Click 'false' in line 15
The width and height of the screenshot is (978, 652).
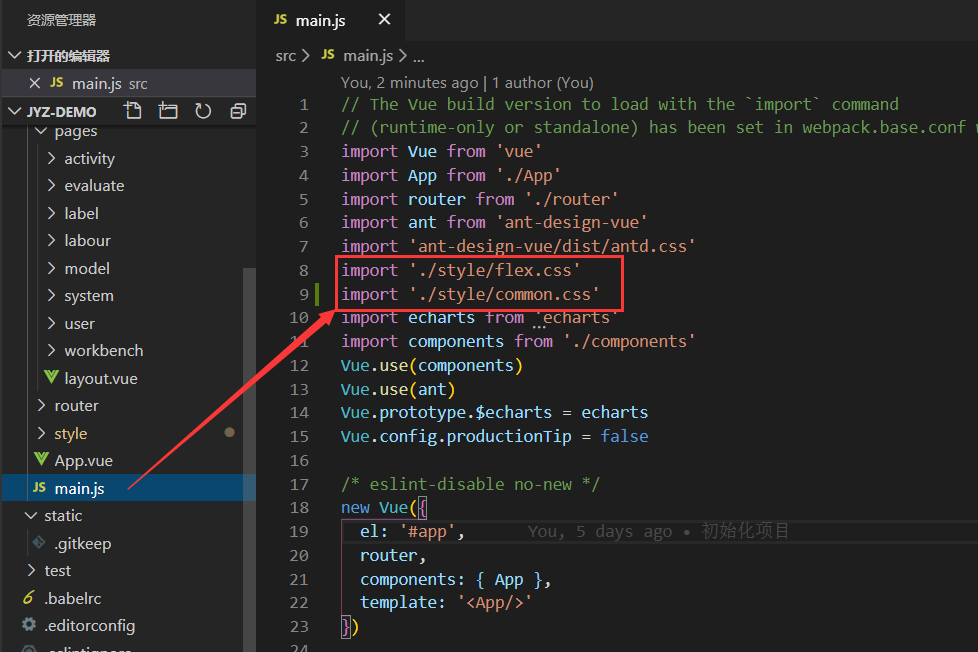click(x=624, y=436)
